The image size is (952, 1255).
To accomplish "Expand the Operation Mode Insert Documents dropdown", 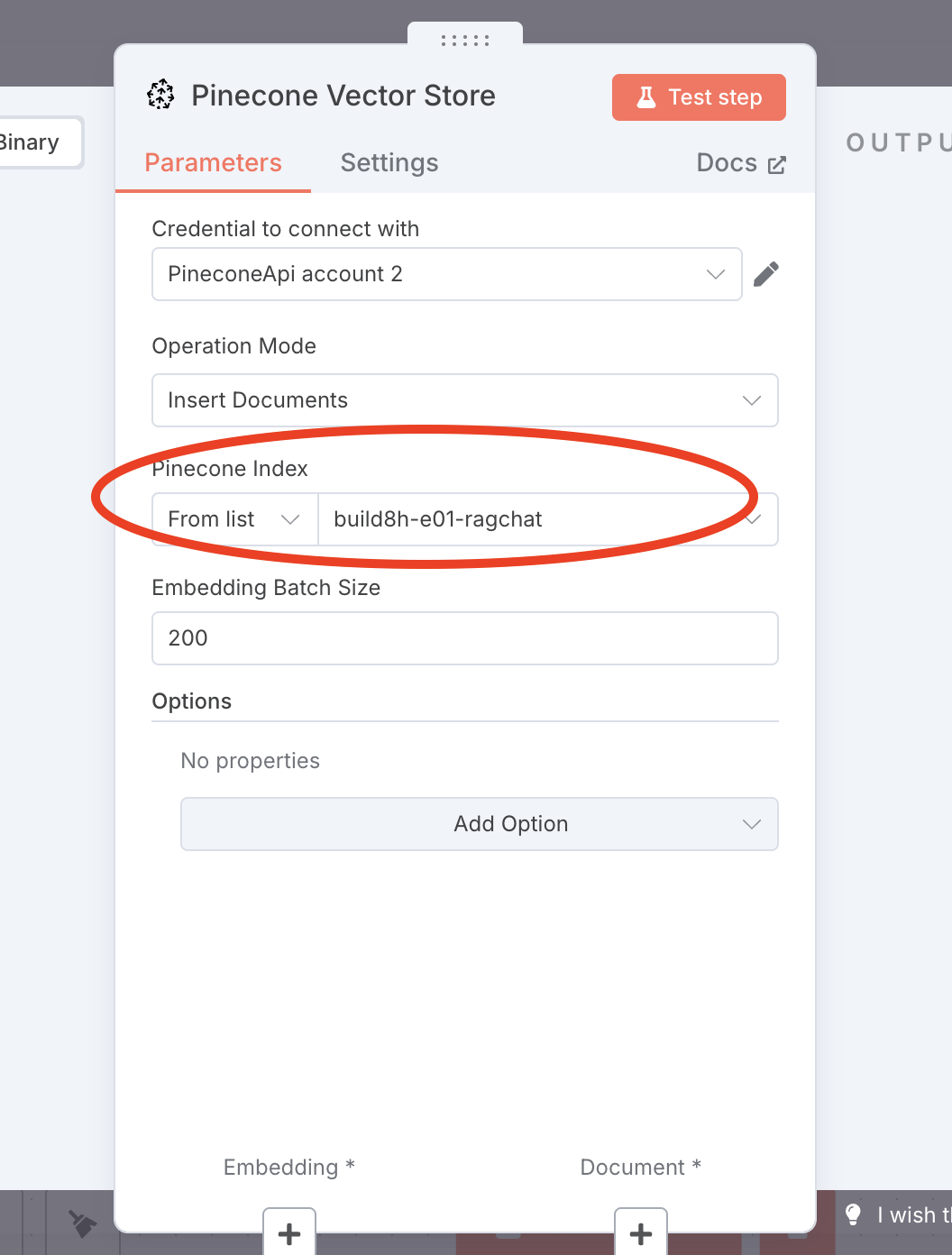I will pyautogui.click(x=464, y=400).
